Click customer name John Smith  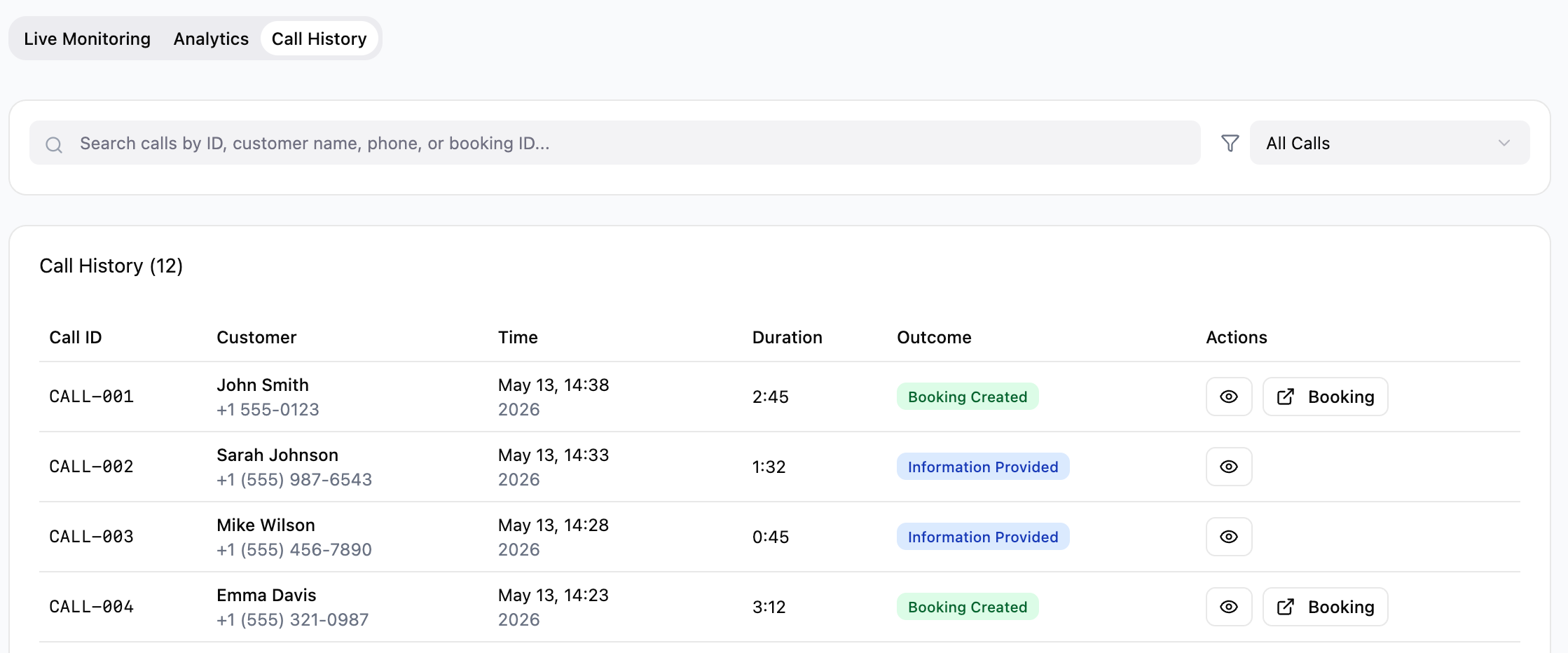(x=263, y=385)
